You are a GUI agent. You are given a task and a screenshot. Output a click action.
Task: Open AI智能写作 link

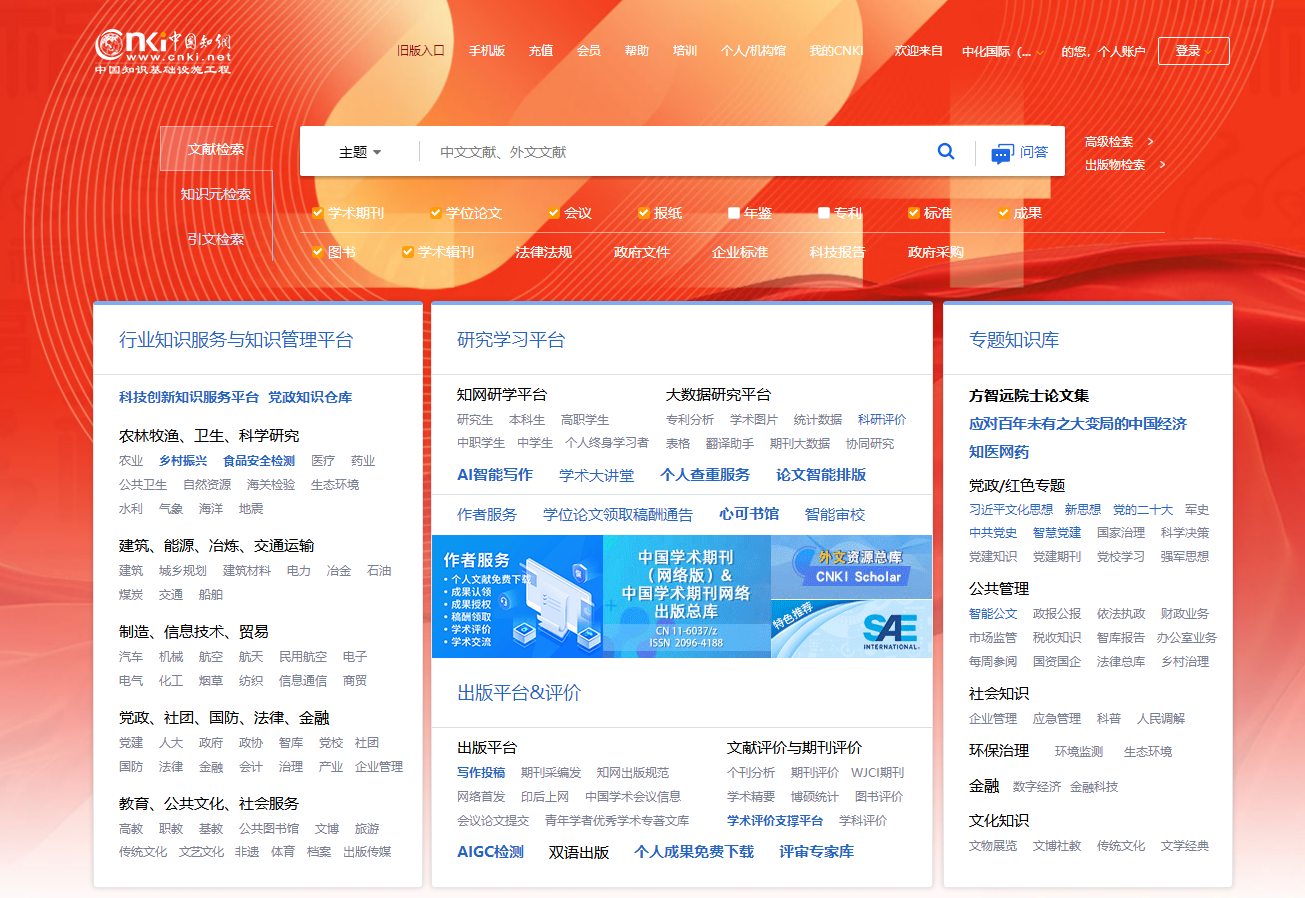pos(495,475)
